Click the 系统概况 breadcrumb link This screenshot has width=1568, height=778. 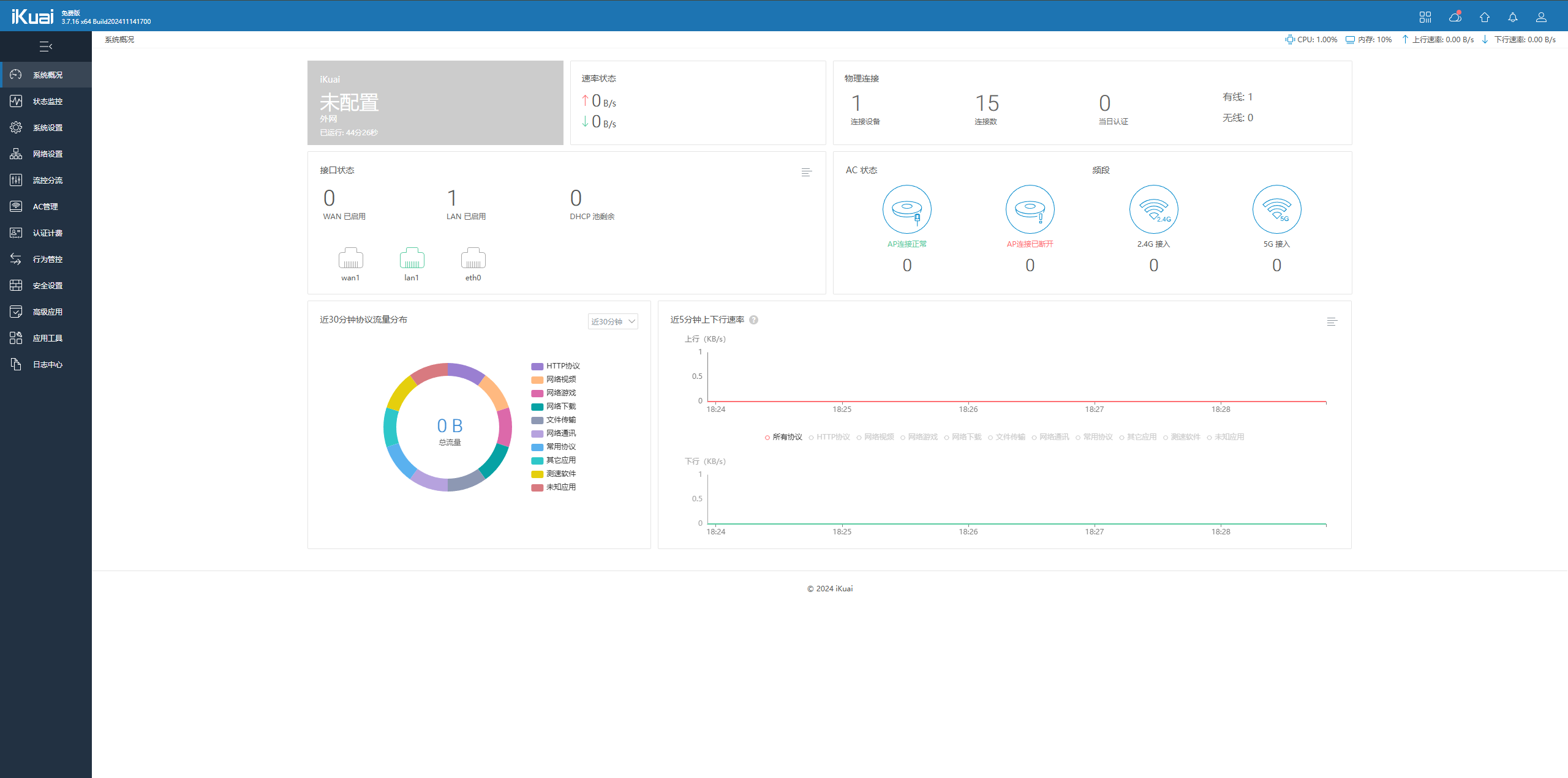119,40
